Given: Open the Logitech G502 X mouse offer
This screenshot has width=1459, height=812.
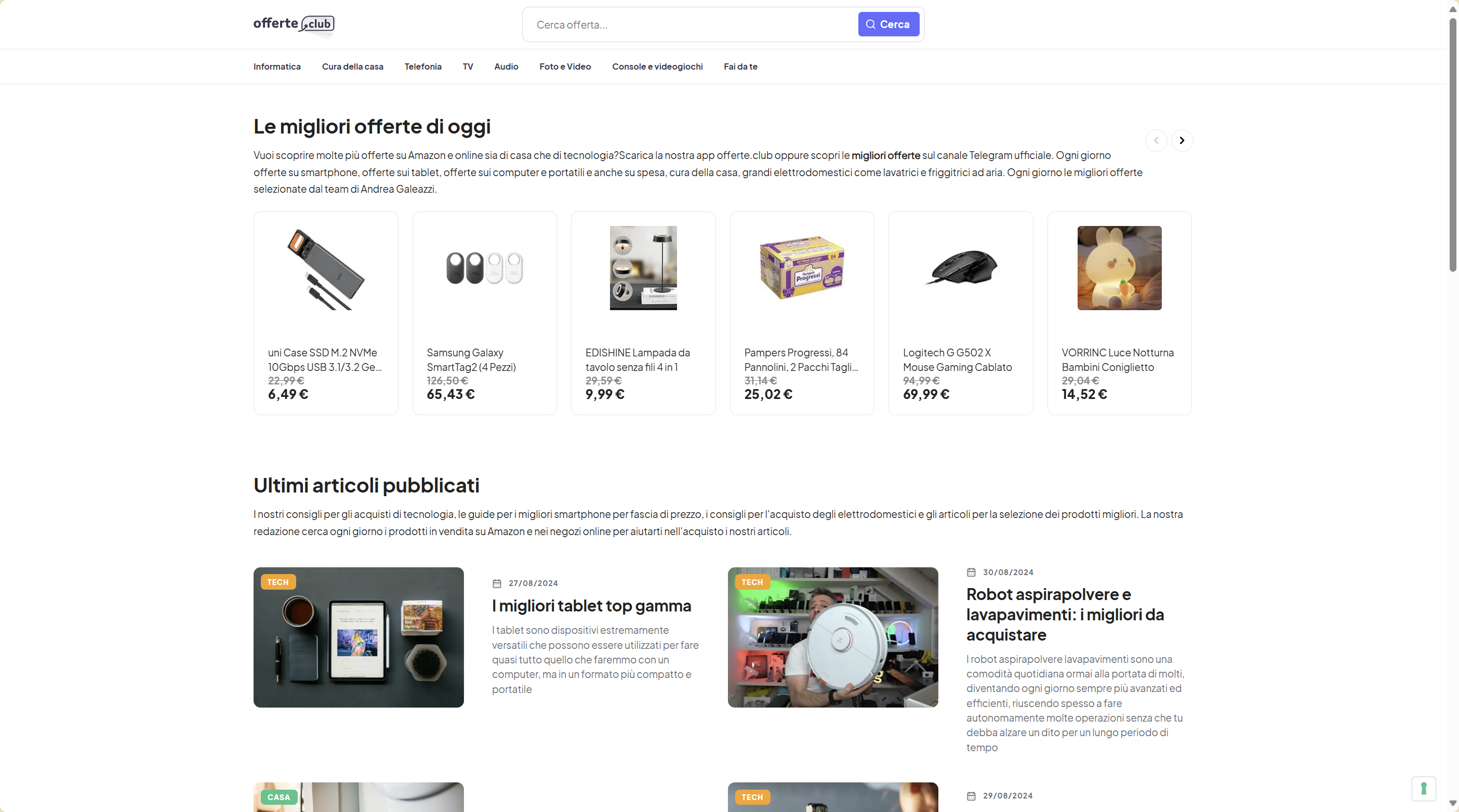Looking at the screenshot, I should pos(961,313).
